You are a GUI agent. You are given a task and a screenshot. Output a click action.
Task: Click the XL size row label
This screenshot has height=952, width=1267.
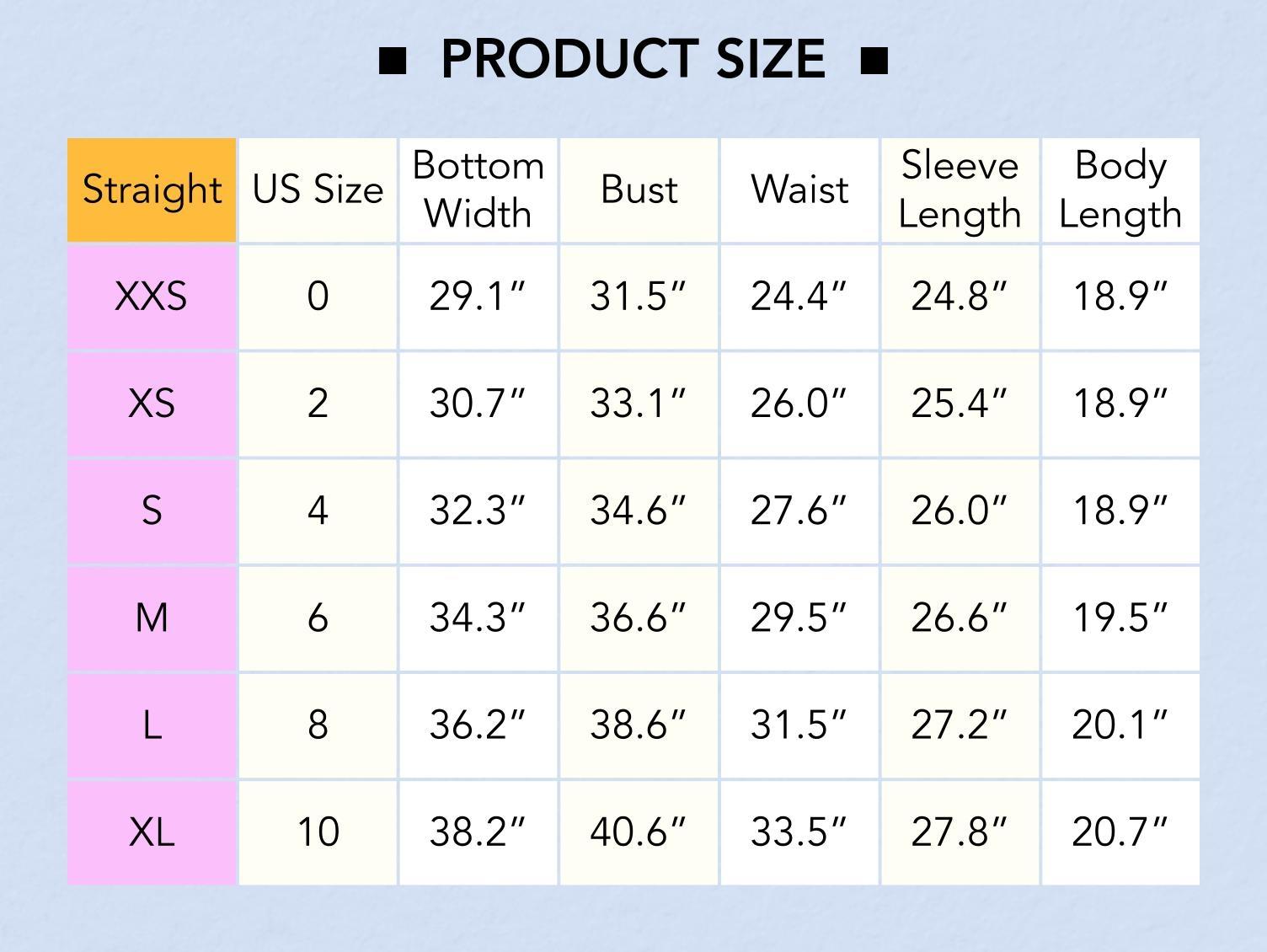[x=152, y=832]
